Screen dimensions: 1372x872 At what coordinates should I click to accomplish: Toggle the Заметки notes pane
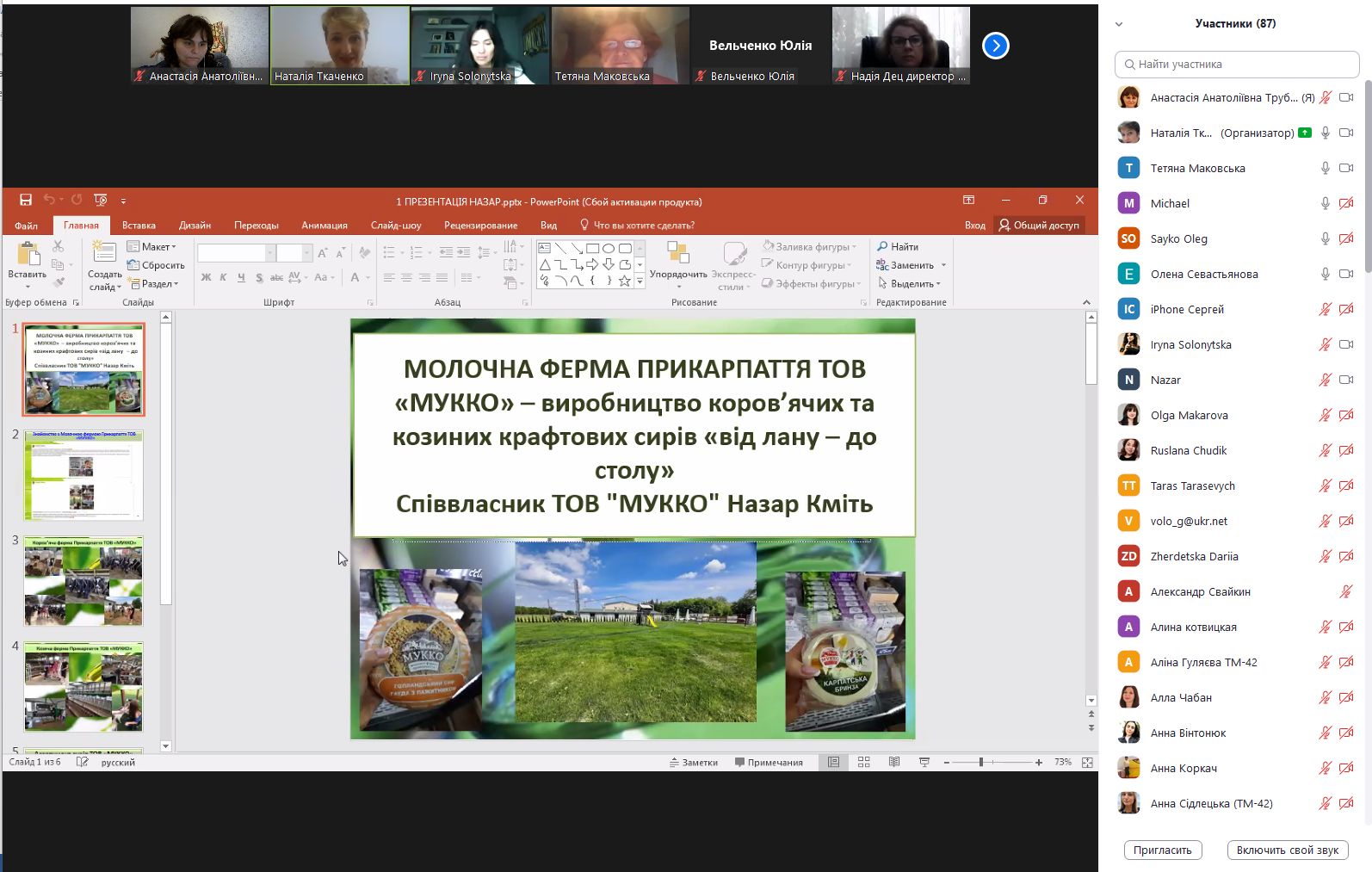tap(694, 762)
